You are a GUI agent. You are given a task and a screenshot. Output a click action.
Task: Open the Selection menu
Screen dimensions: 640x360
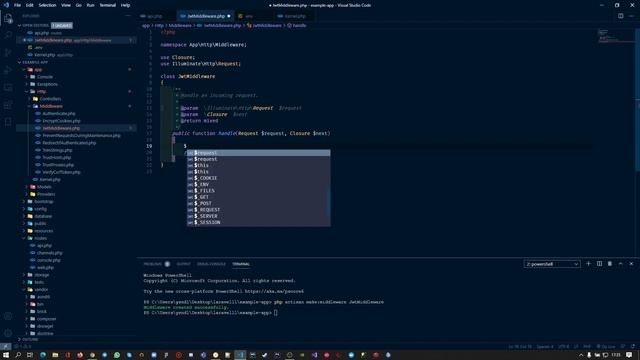tap(47, 5)
